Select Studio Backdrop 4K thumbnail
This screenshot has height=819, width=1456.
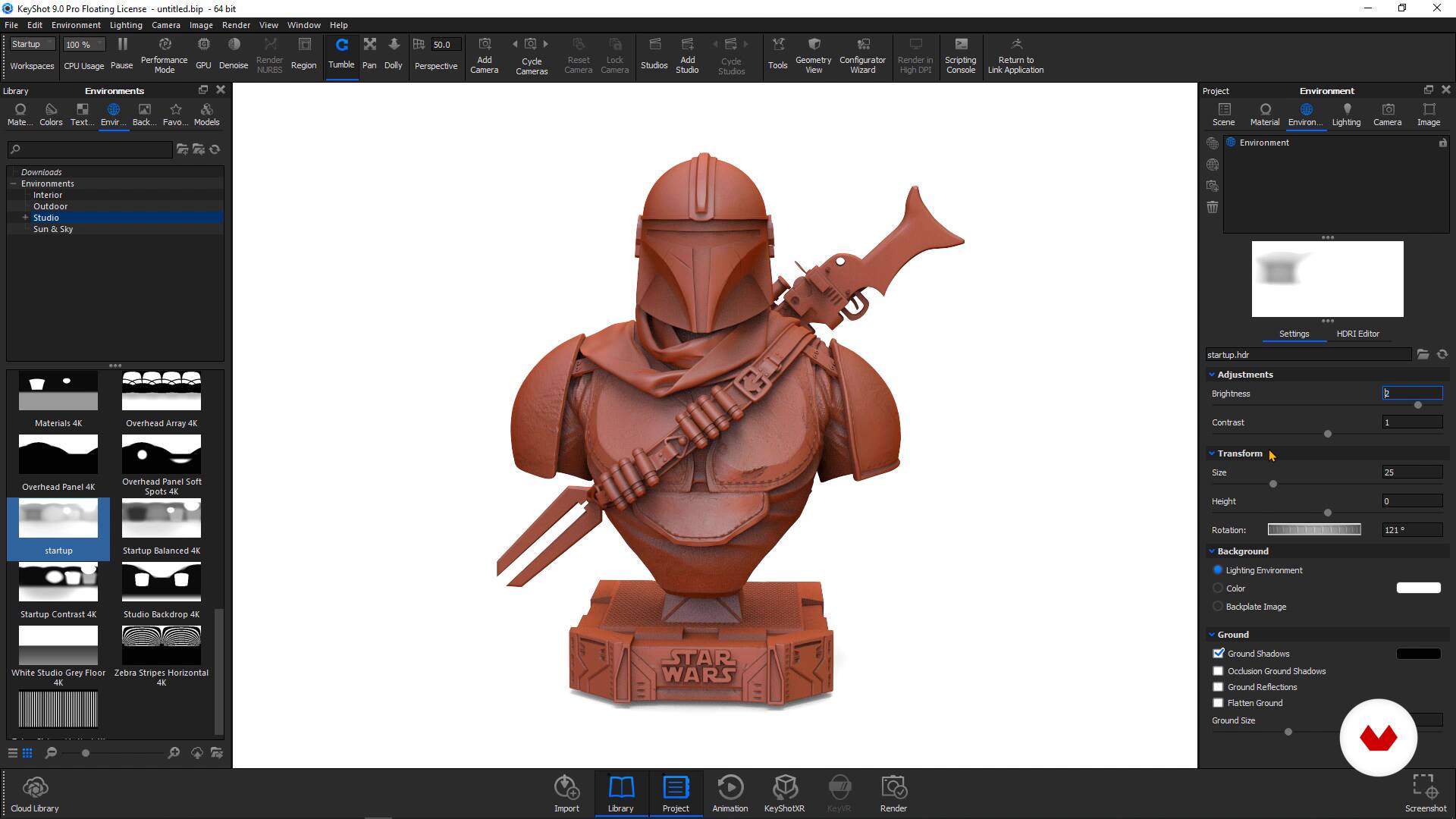pyautogui.click(x=162, y=582)
